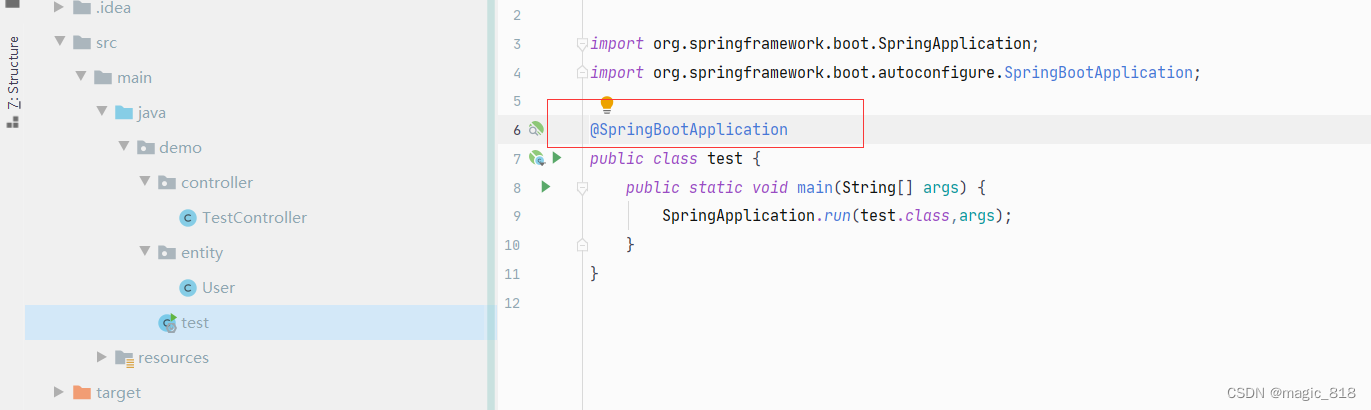Click line number 12 in gutter
The height and width of the screenshot is (410, 1371).
pyautogui.click(x=513, y=302)
